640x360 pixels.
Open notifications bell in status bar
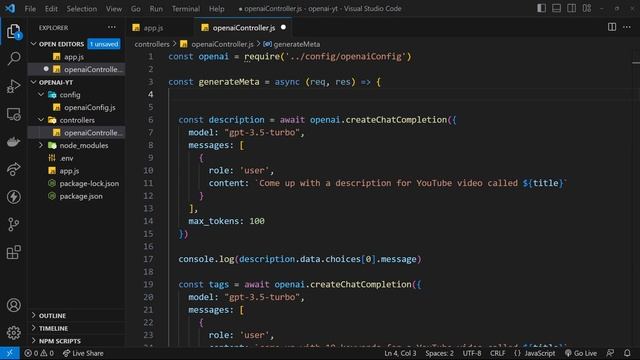(x=627, y=353)
